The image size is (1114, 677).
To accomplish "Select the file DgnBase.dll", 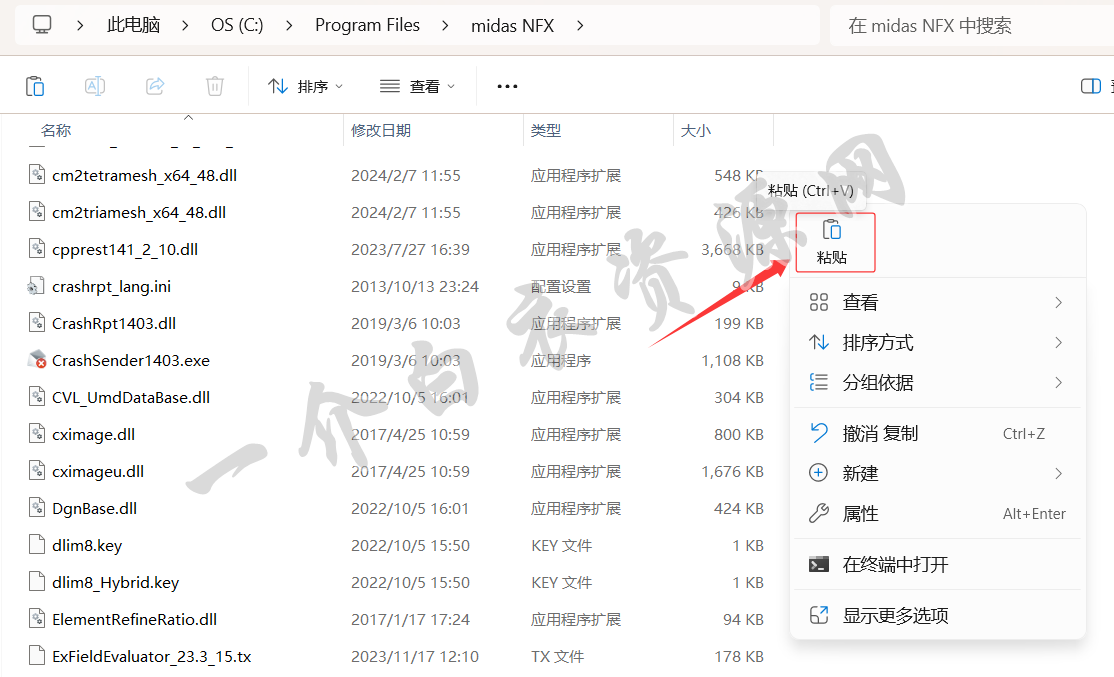I will coord(94,508).
